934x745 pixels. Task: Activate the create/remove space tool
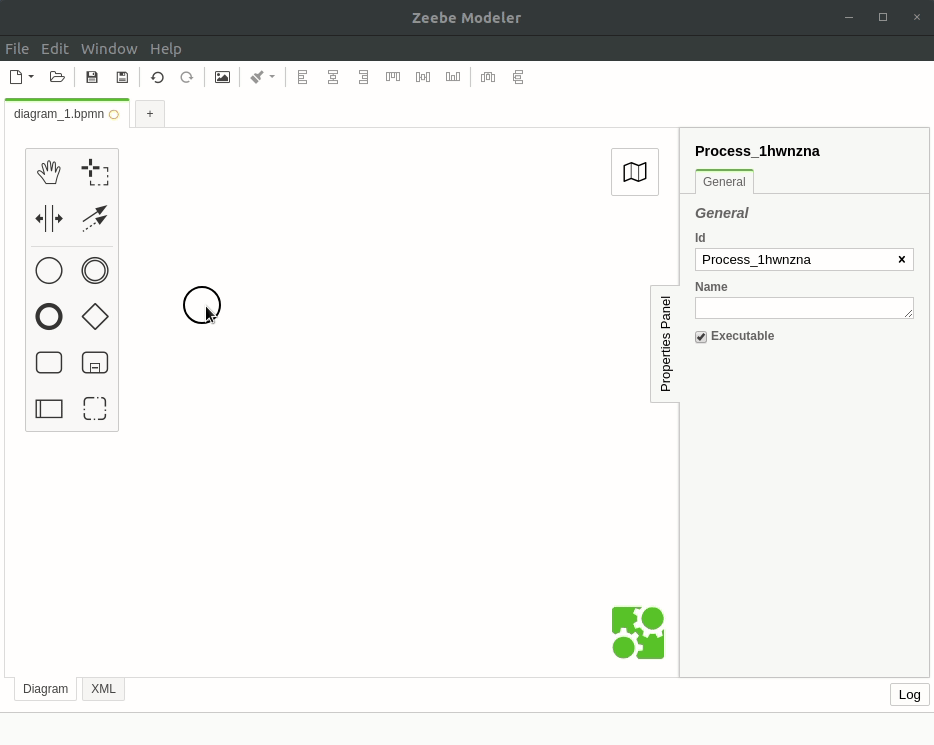49,219
